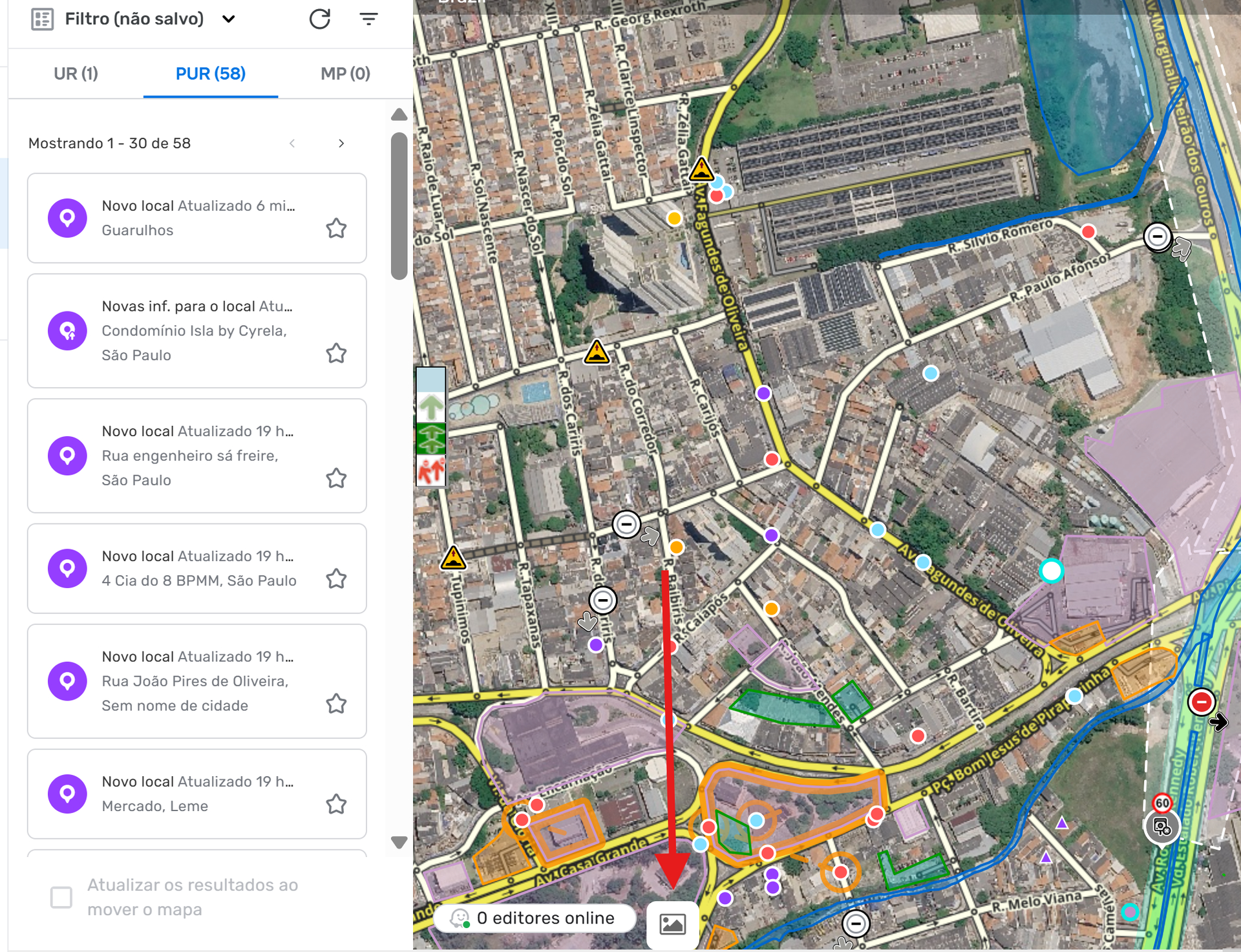The image size is (1241, 952).
Task: Star the Guarulhos new place item
Action: pos(336,228)
